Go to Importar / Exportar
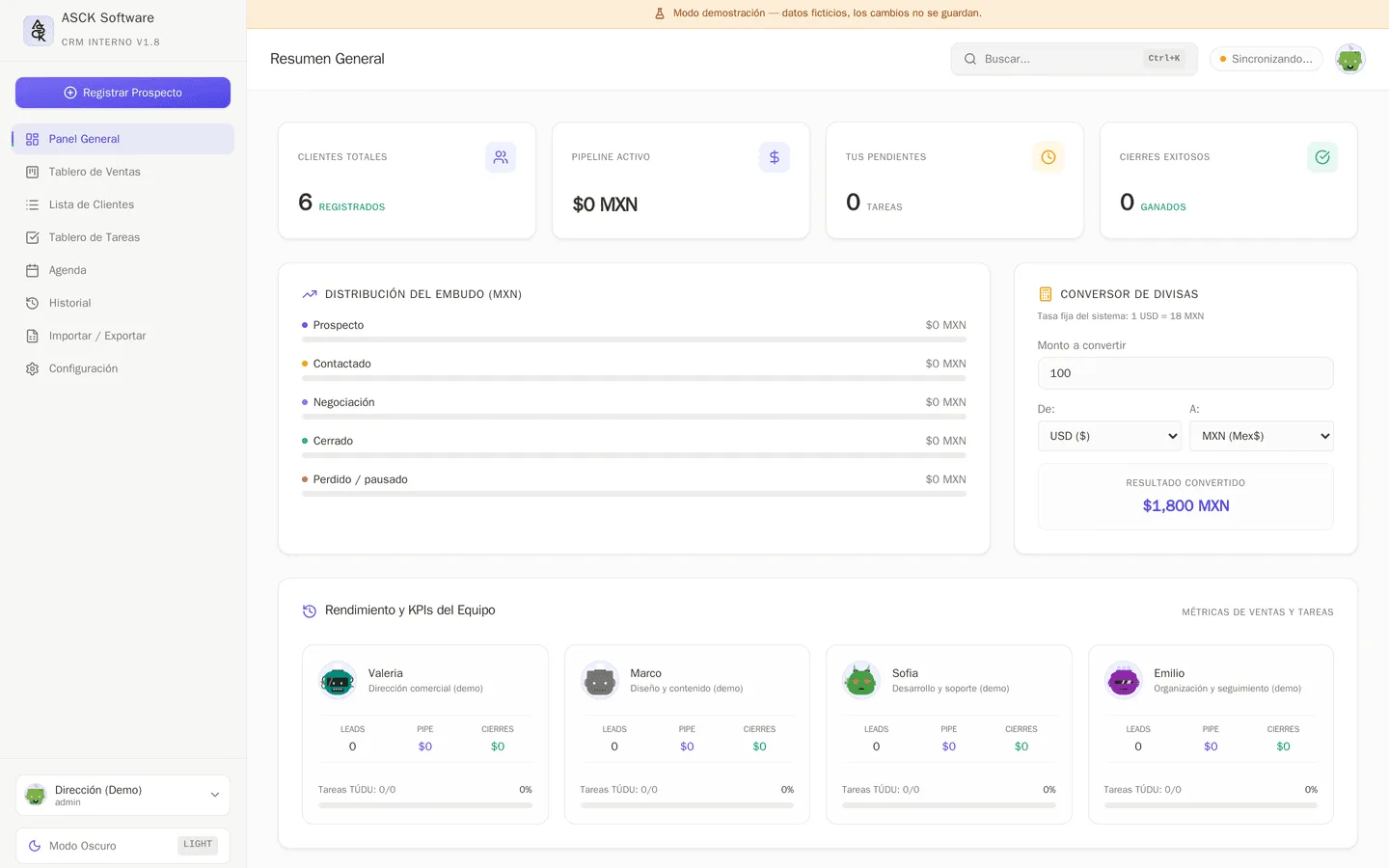 pos(123,336)
